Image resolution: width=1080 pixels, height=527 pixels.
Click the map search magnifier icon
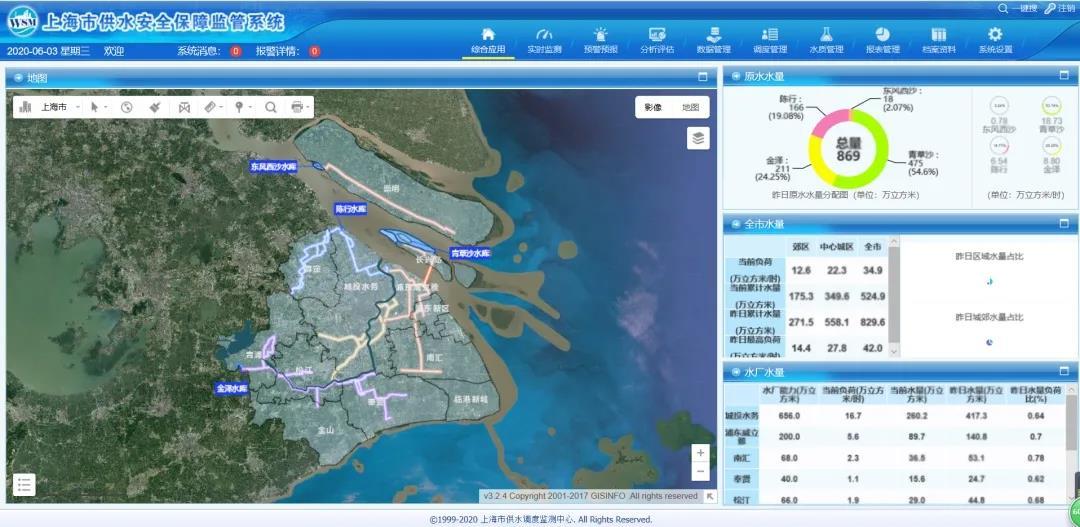(270, 107)
